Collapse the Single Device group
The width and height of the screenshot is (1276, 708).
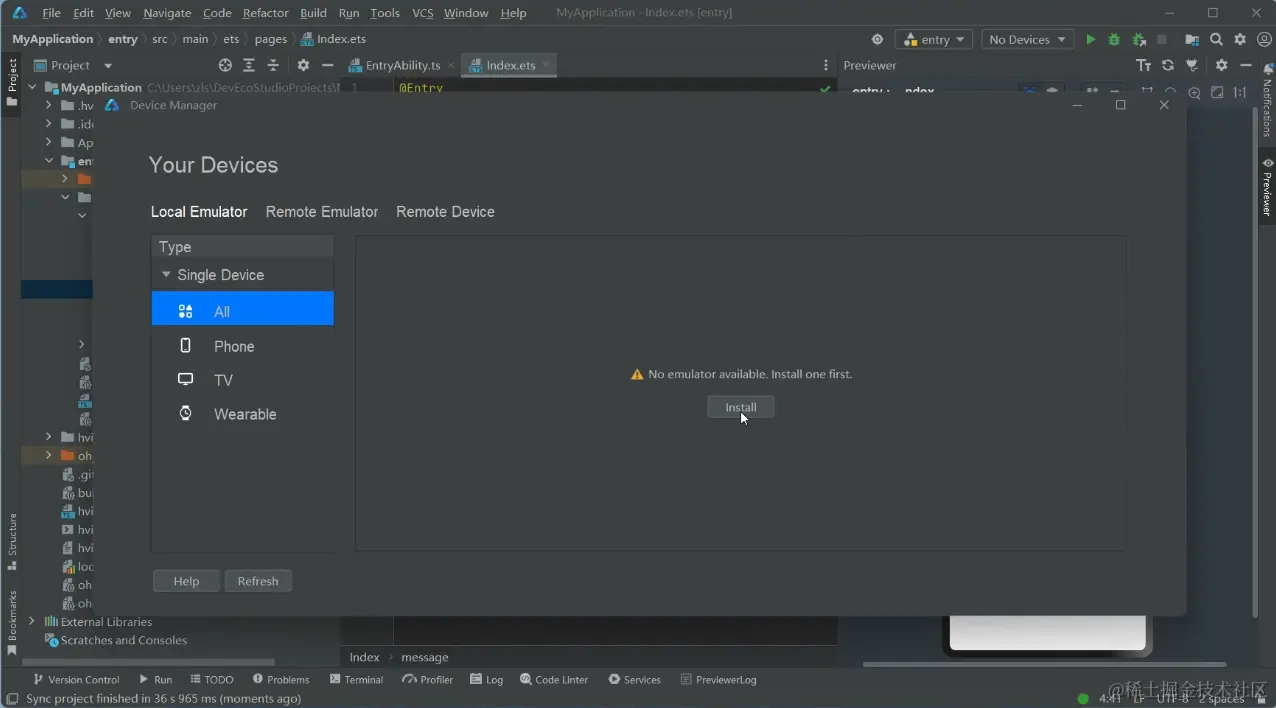pos(166,274)
